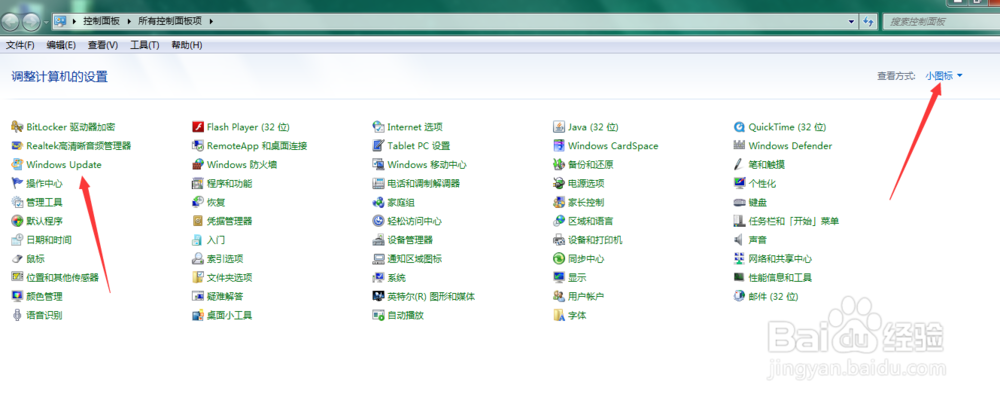
Task: Click the 英特尔(R) 图形和媒体 icon
Action: coord(378,297)
